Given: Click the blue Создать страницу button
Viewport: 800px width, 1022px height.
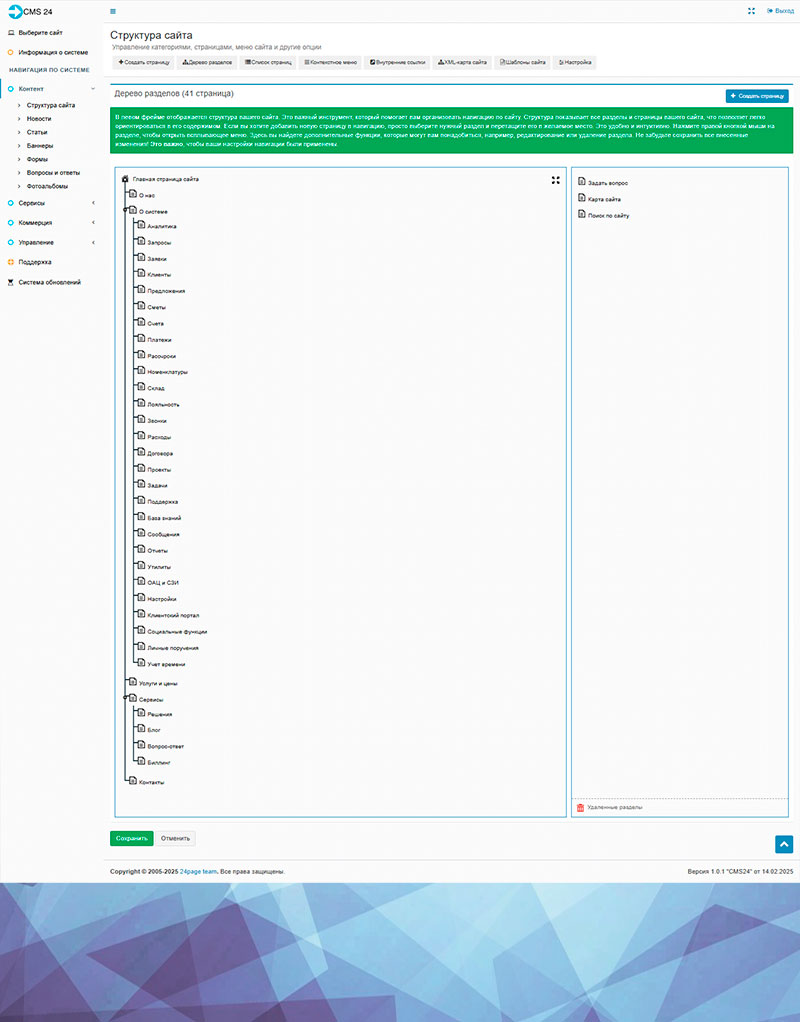Looking at the screenshot, I should pos(757,96).
